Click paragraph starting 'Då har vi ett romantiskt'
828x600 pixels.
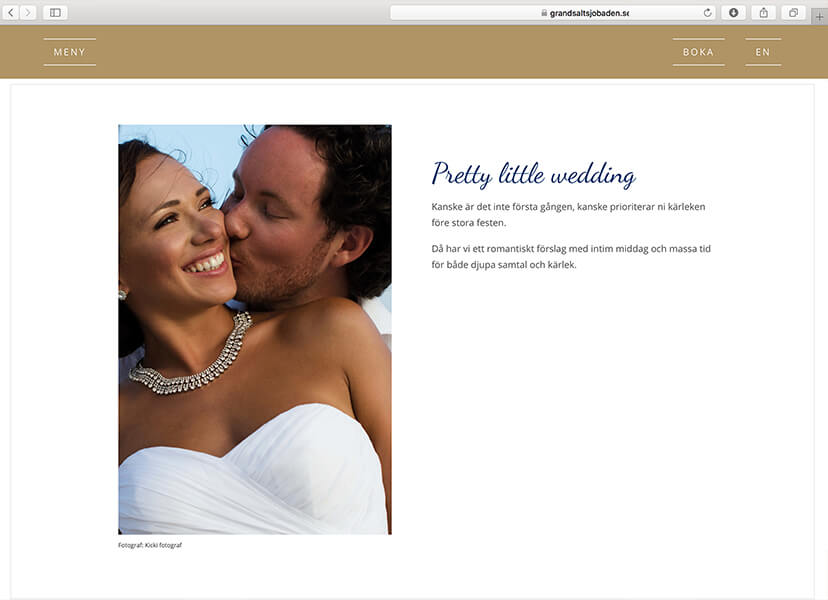[x=571, y=256]
